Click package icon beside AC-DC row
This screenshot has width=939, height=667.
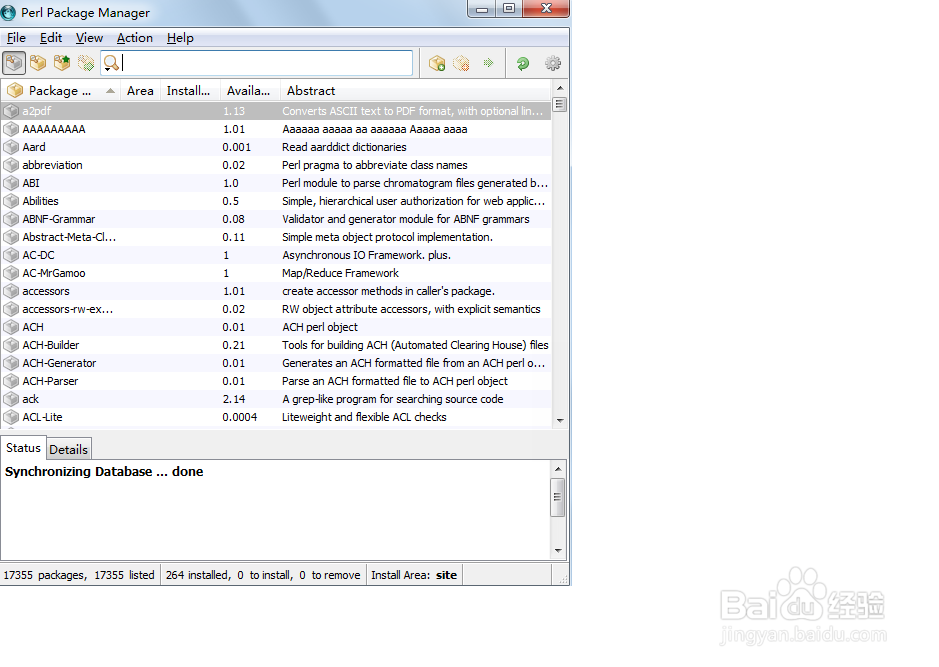click(x=11, y=255)
